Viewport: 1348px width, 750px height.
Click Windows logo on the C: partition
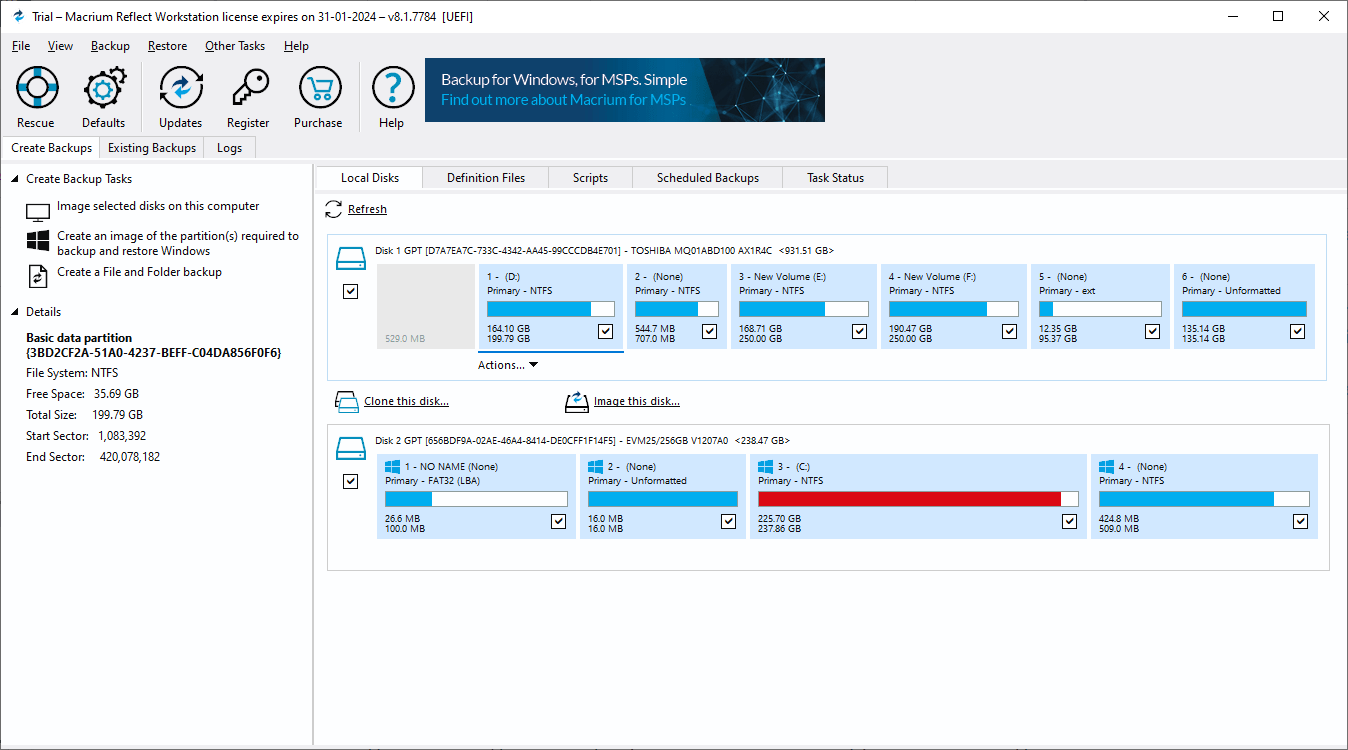766,466
